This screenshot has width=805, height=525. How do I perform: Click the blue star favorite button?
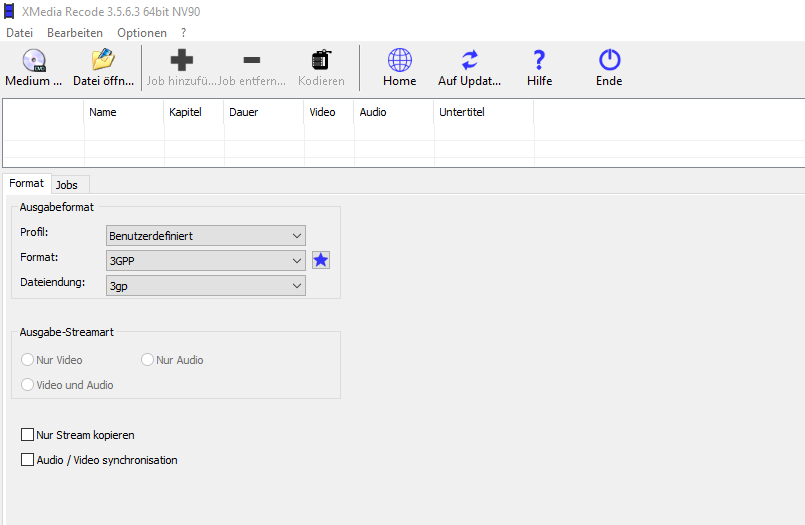(321, 260)
